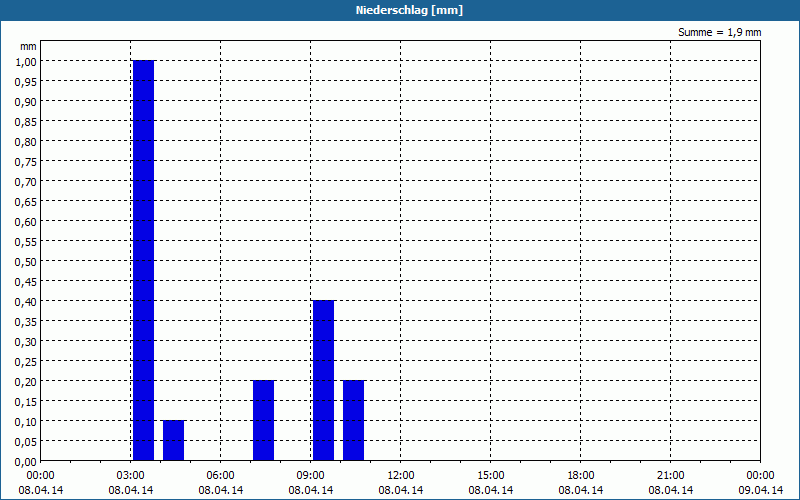Click the 0,65 y-axis label

click(26, 202)
